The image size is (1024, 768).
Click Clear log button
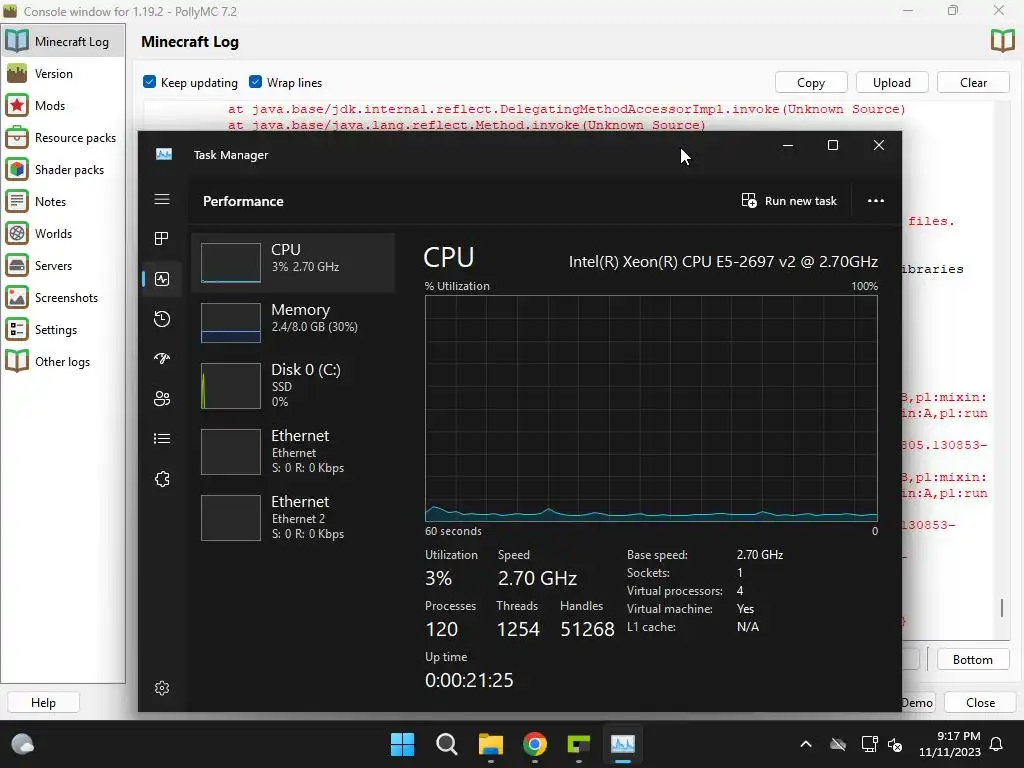973,83
